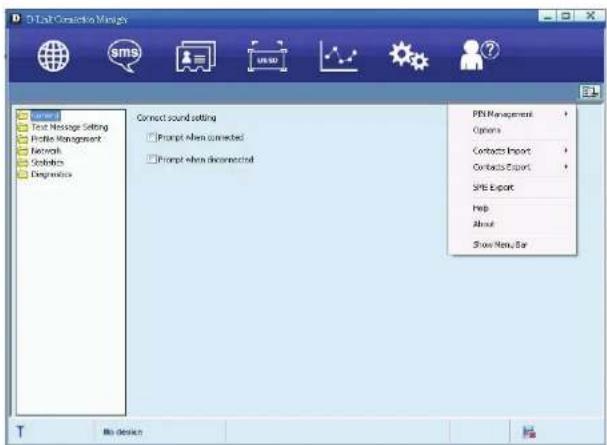
Task: Choose Show Menu Bar entry
Action: click(512, 245)
